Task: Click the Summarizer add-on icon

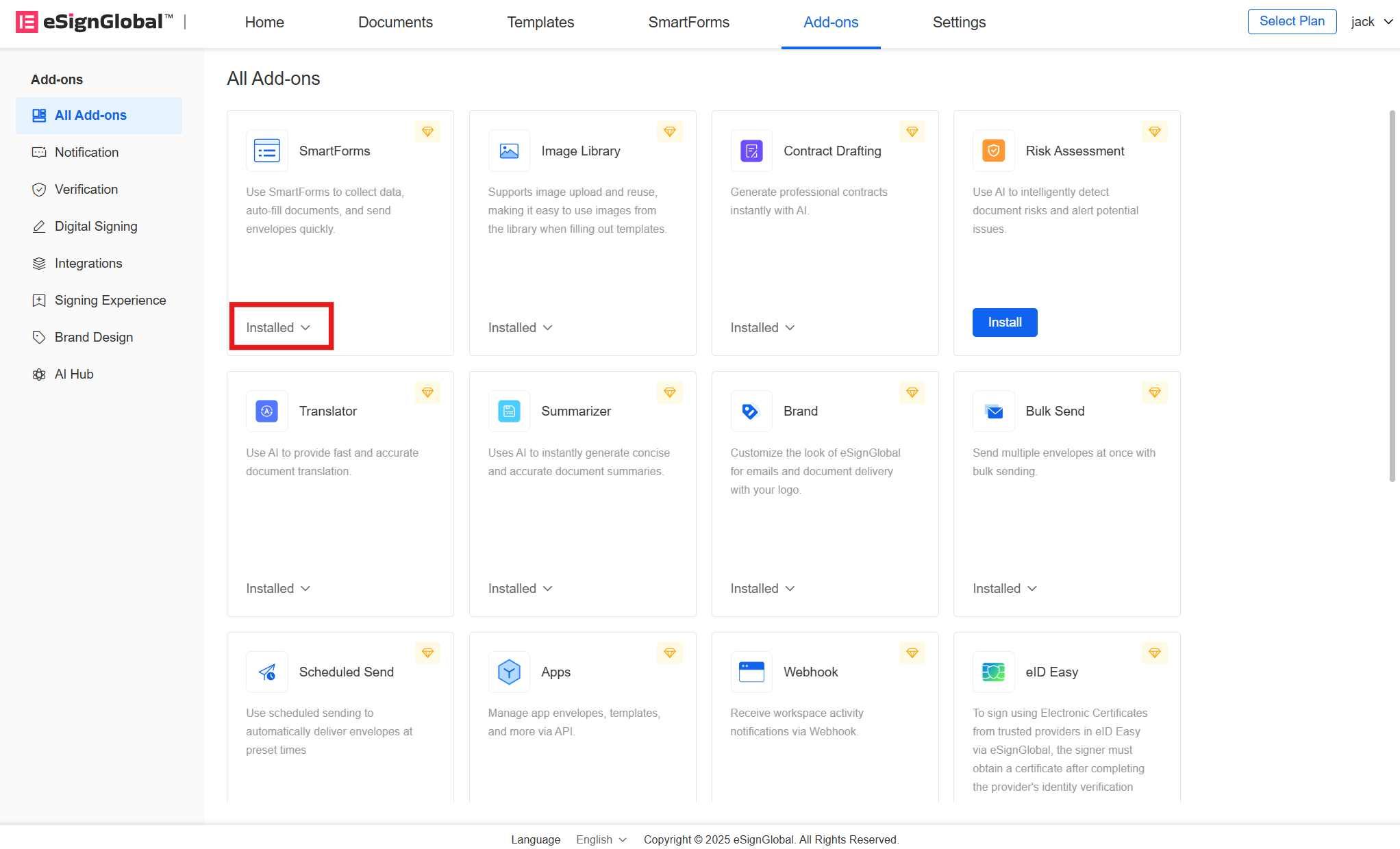Action: point(509,411)
